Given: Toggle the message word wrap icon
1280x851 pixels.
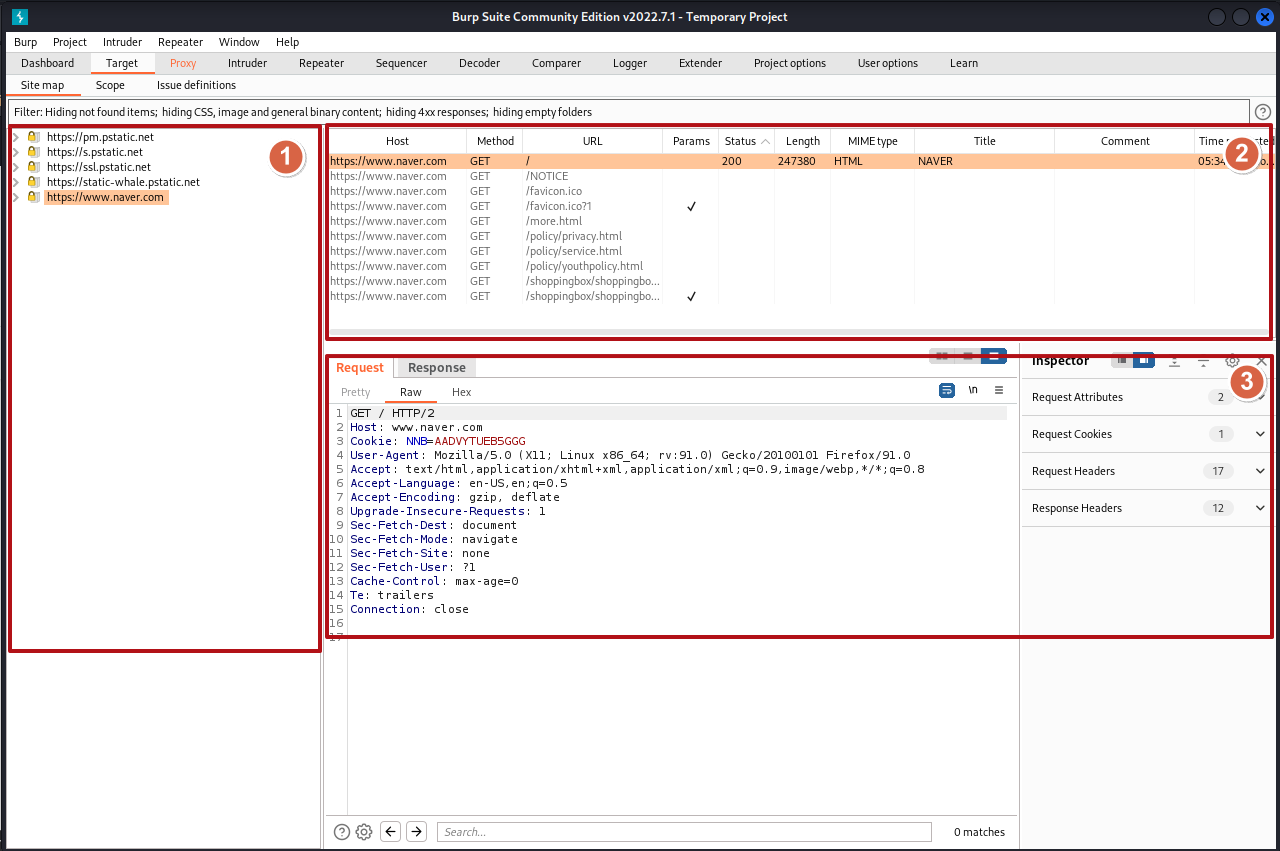Looking at the screenshot, I should coord(947,391).
